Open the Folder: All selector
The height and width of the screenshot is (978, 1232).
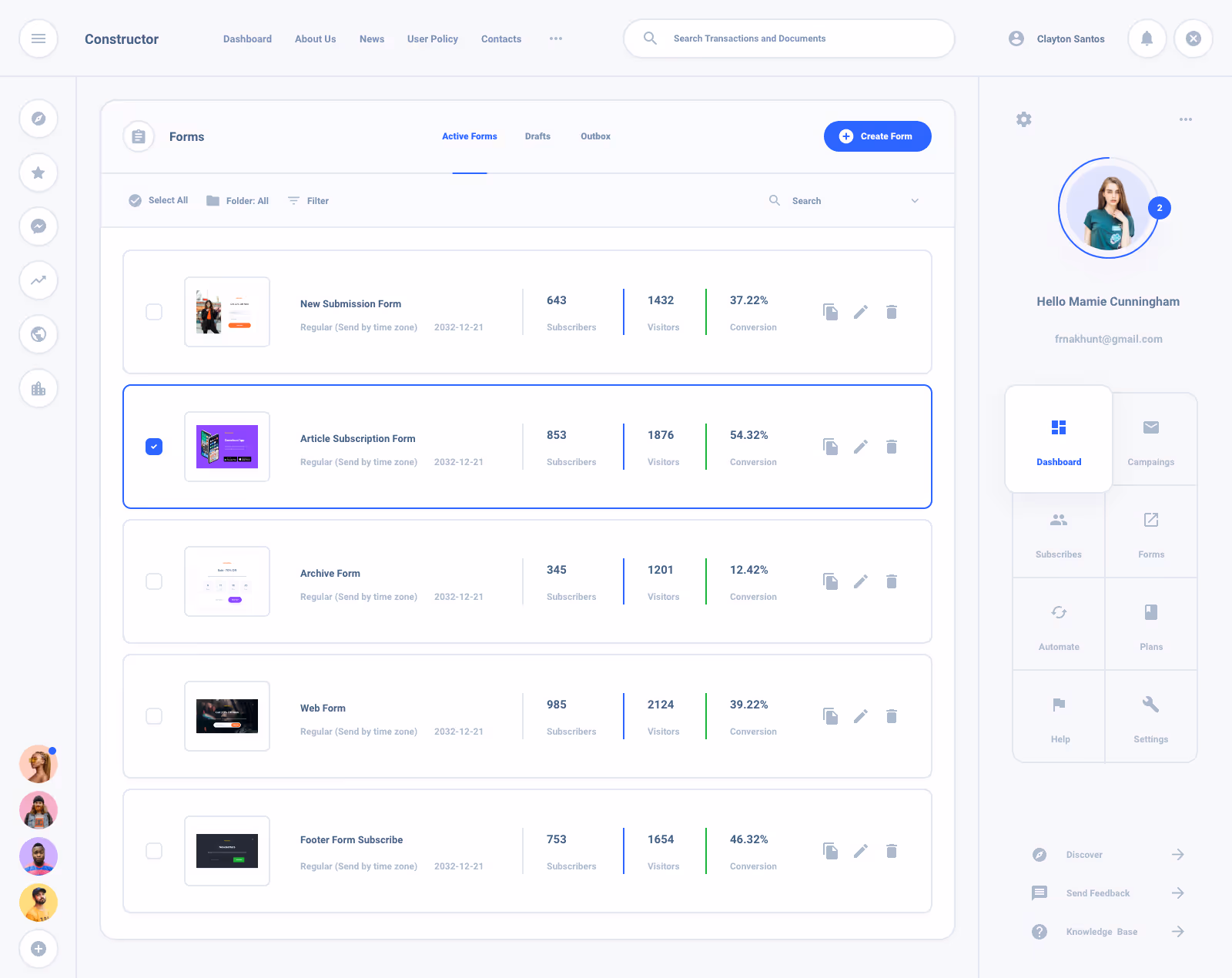(237, 200)
